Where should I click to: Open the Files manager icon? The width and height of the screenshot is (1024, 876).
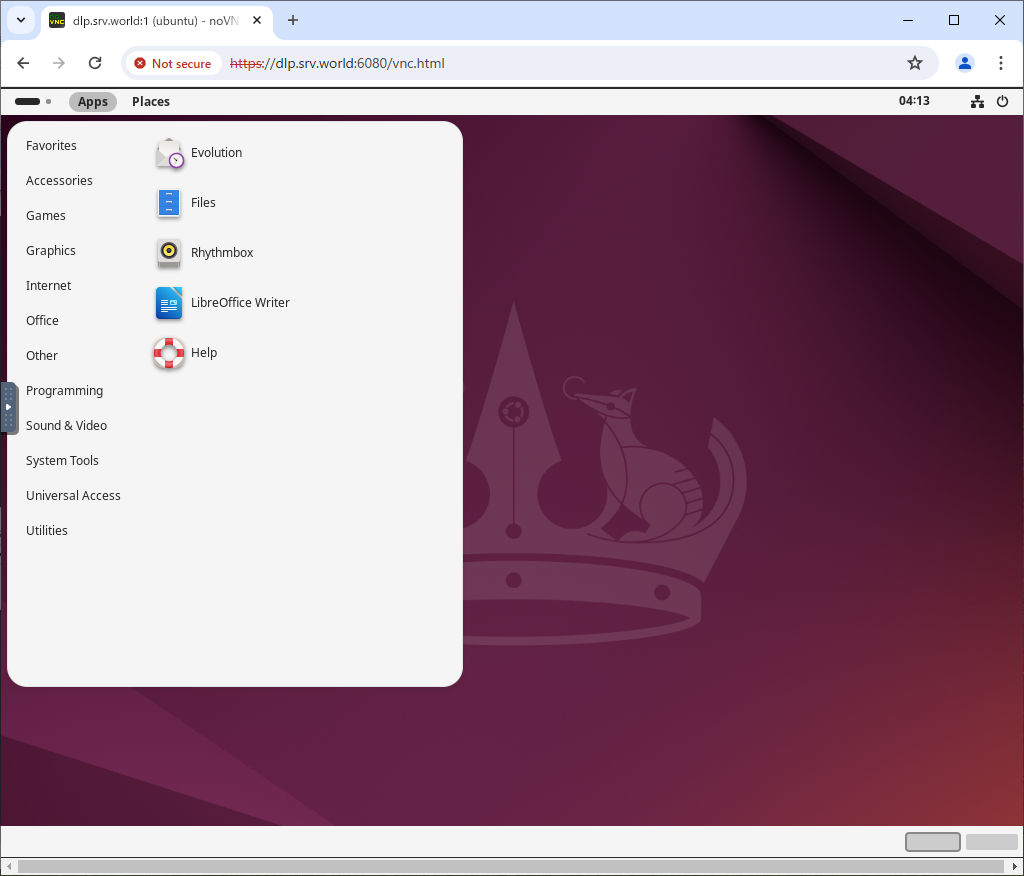169,203
